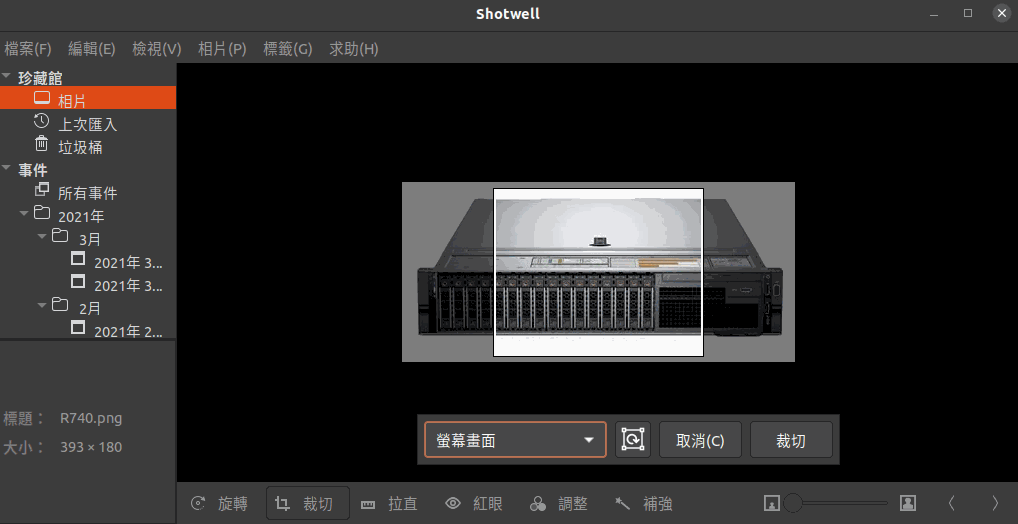This screenshot has width=1018, height=524.
Task: Click the 3月 folder icon
Action: pos(60,235)
